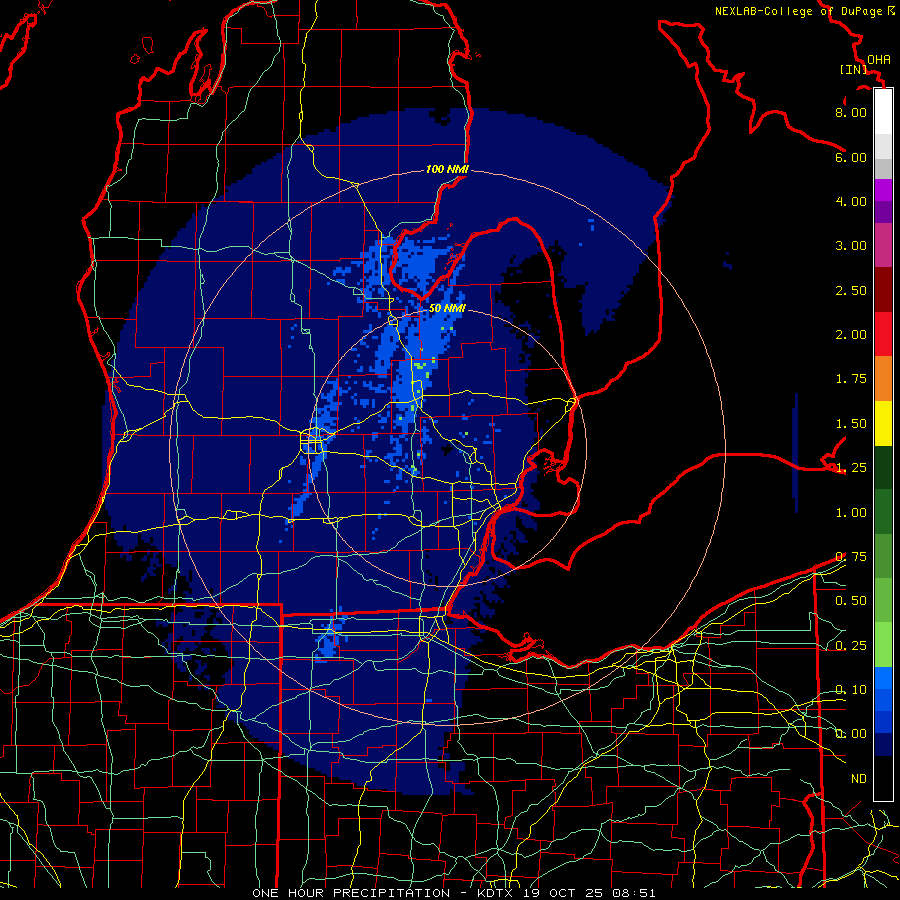Image resolution: width=900 pixels, height=900 pixels.
Task: Click the 50 NMI range ring label
Action: click(x=447, y=308)
